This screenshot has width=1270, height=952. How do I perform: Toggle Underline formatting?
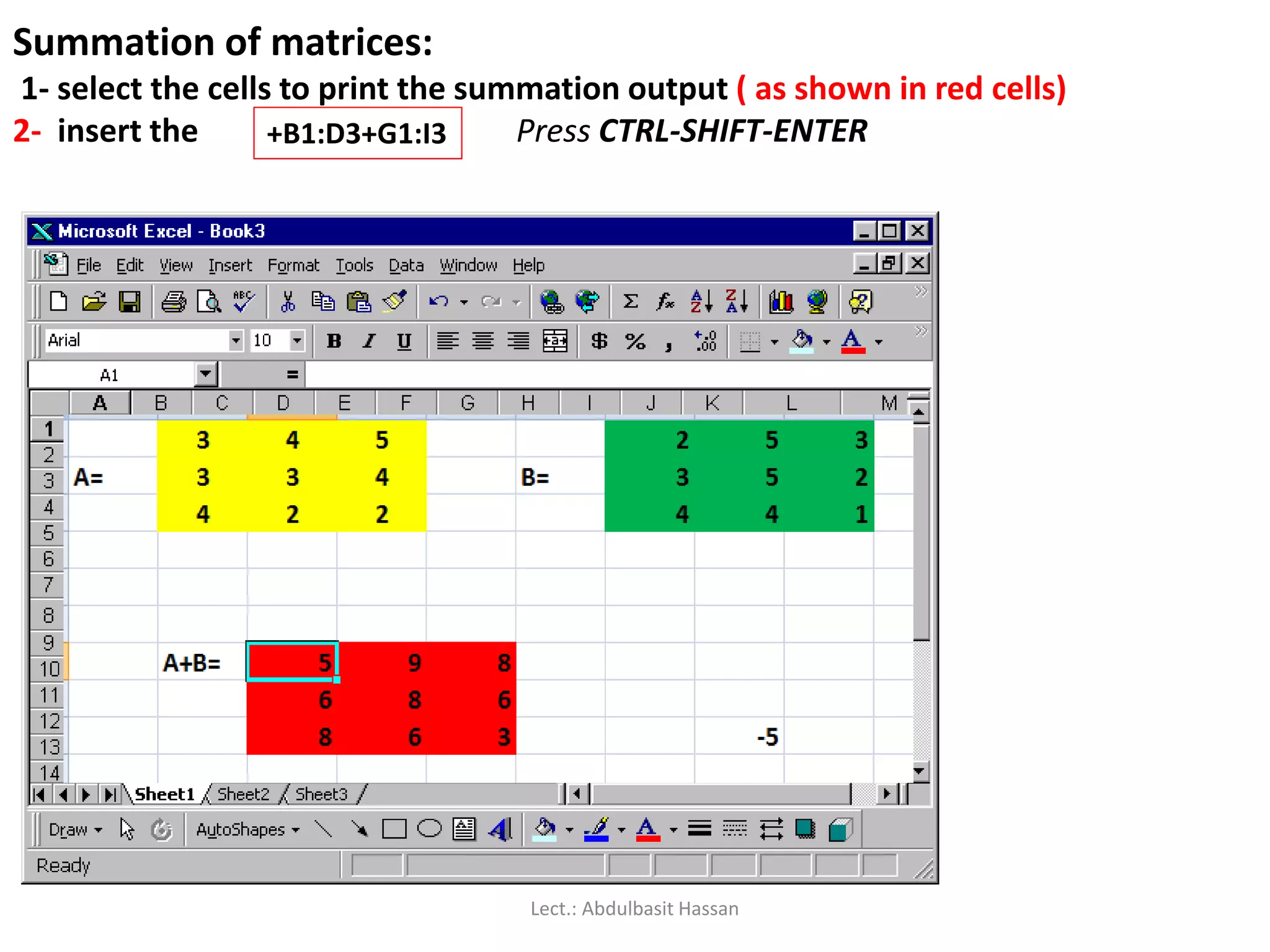[404, 341]
